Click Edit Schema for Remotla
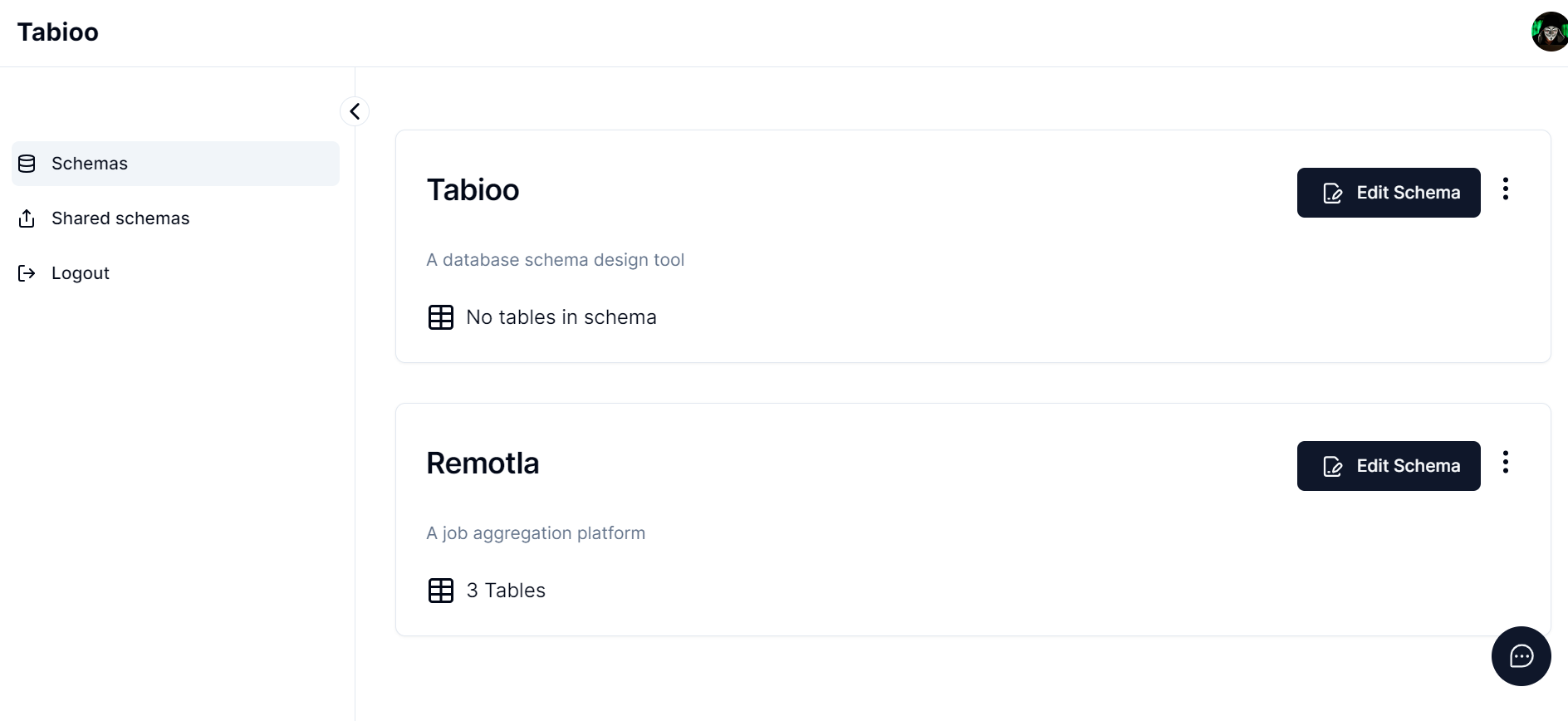This screenshot has height=721, width=1568. coord(1389,466)
